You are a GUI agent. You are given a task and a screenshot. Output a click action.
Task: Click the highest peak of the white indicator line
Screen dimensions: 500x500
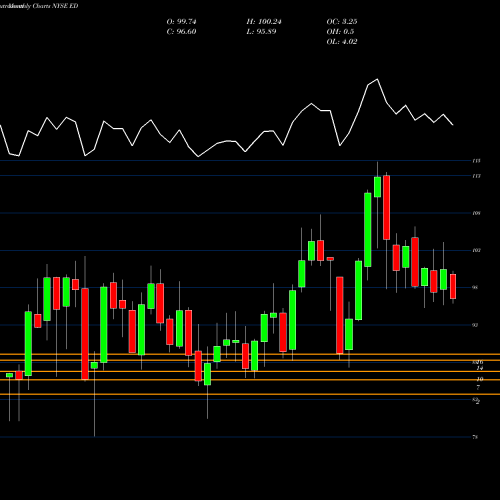point(377,79)
